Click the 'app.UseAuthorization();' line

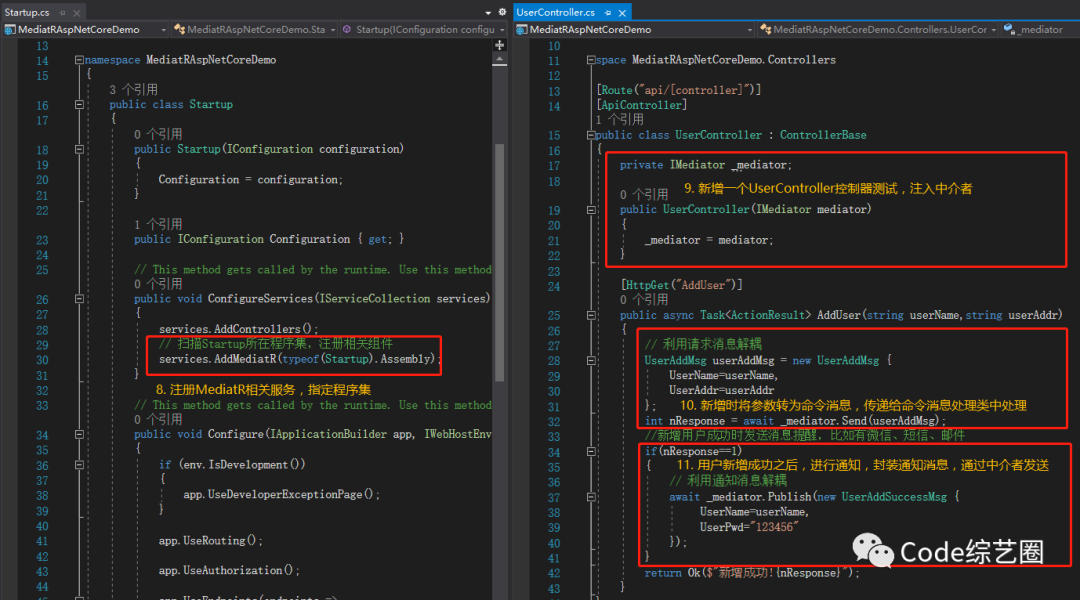(x=229, y=570)
